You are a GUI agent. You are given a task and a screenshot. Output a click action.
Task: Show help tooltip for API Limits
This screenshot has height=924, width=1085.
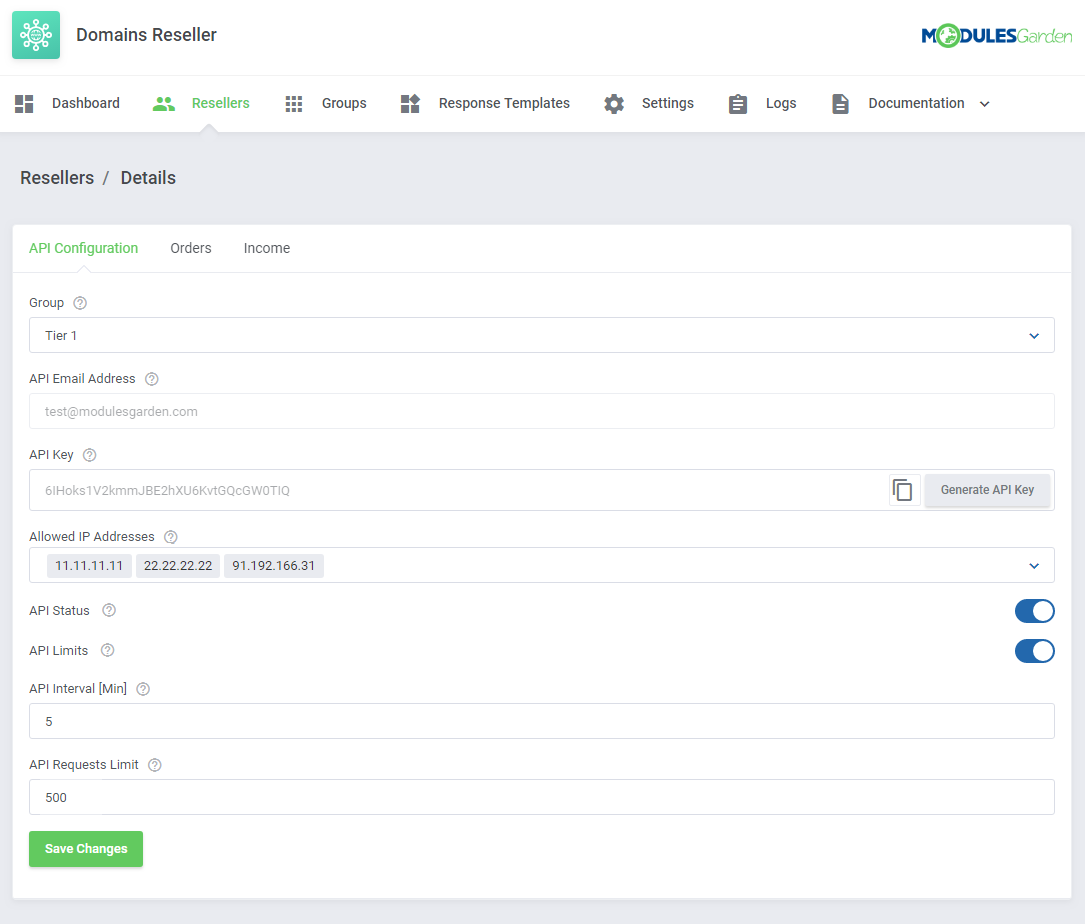(x=107, y=651)
